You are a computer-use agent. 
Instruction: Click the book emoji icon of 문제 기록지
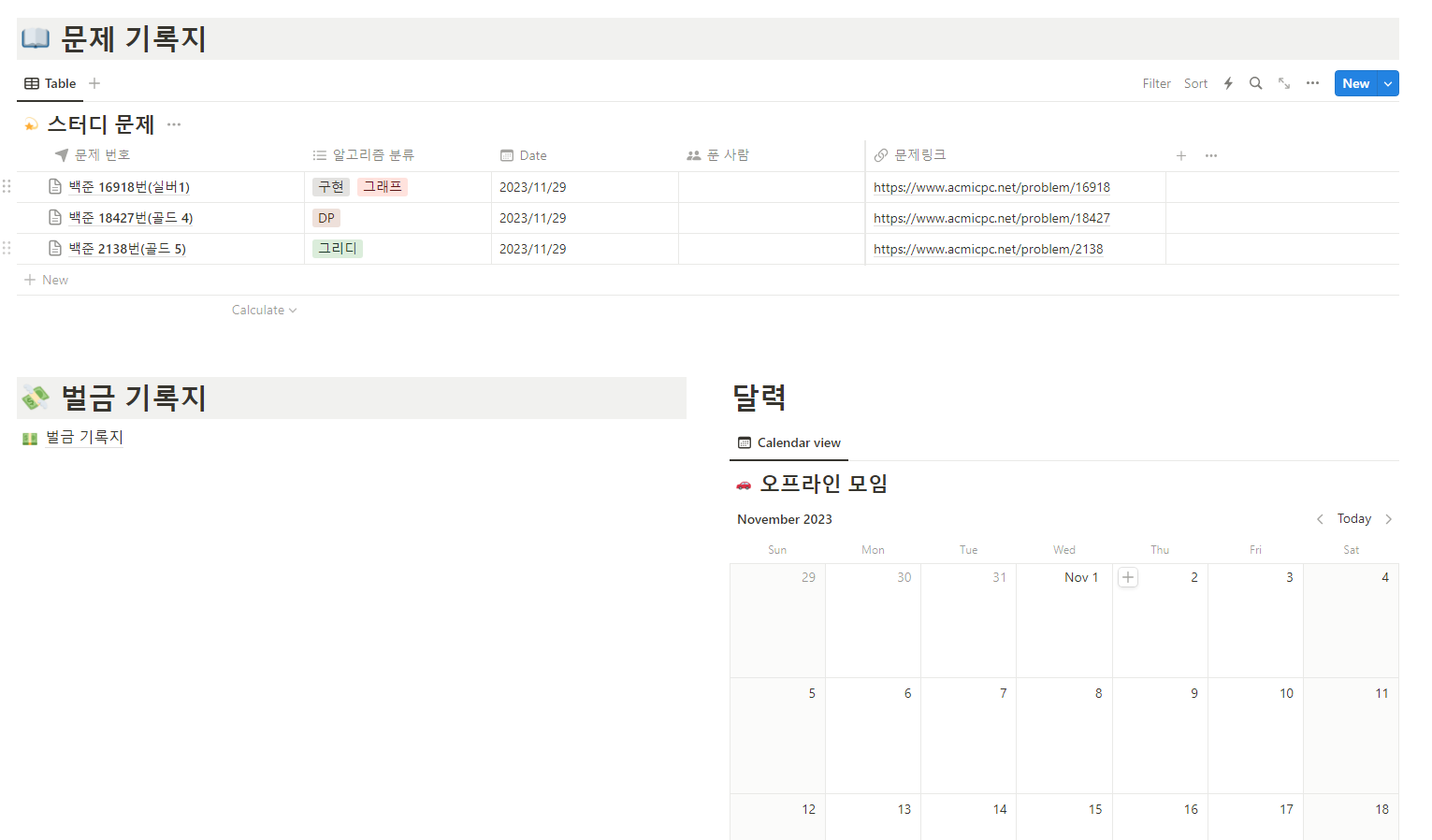coord(36,38)
